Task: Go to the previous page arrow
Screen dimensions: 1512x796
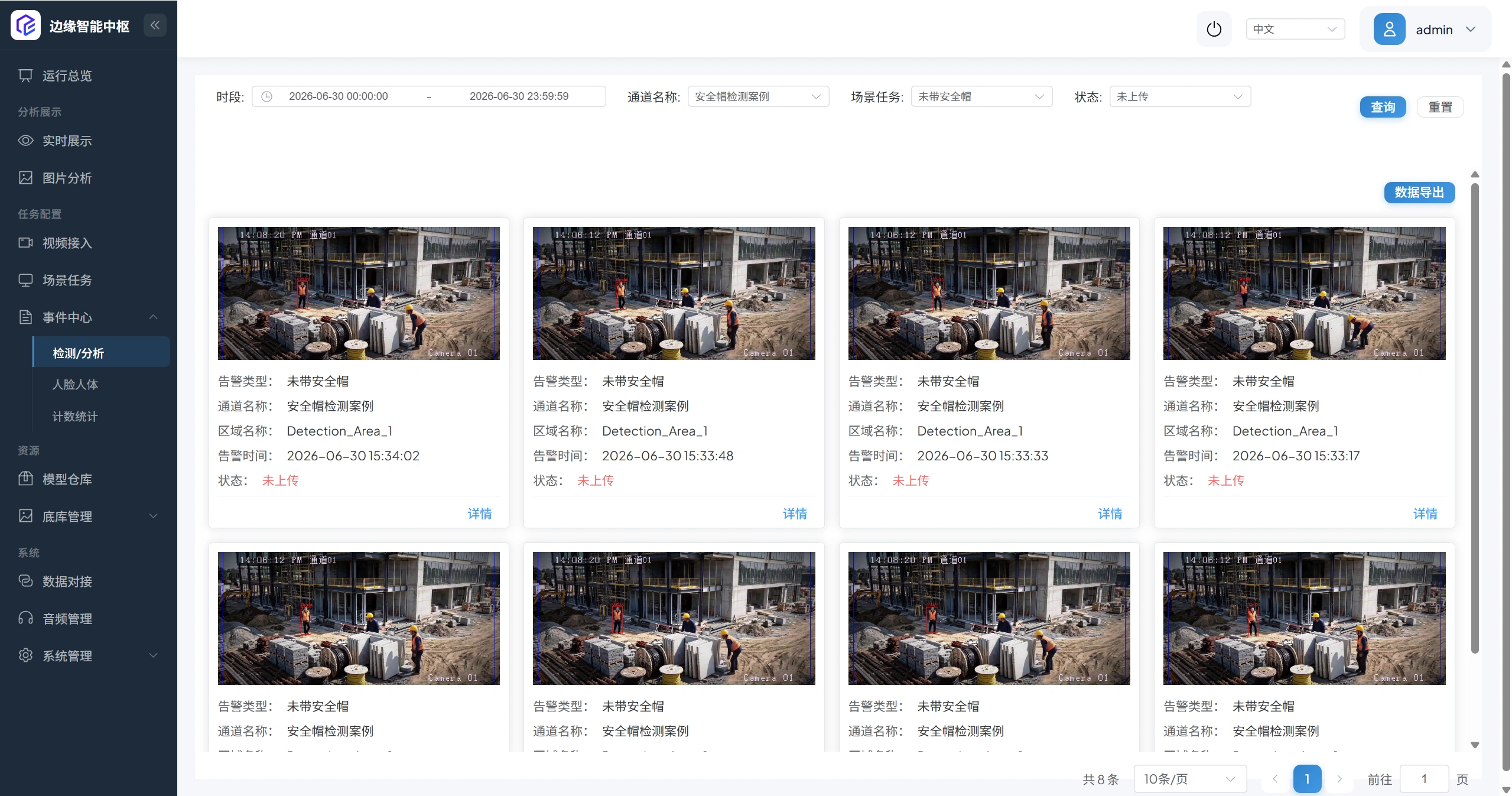Action: coord(1275,779)
